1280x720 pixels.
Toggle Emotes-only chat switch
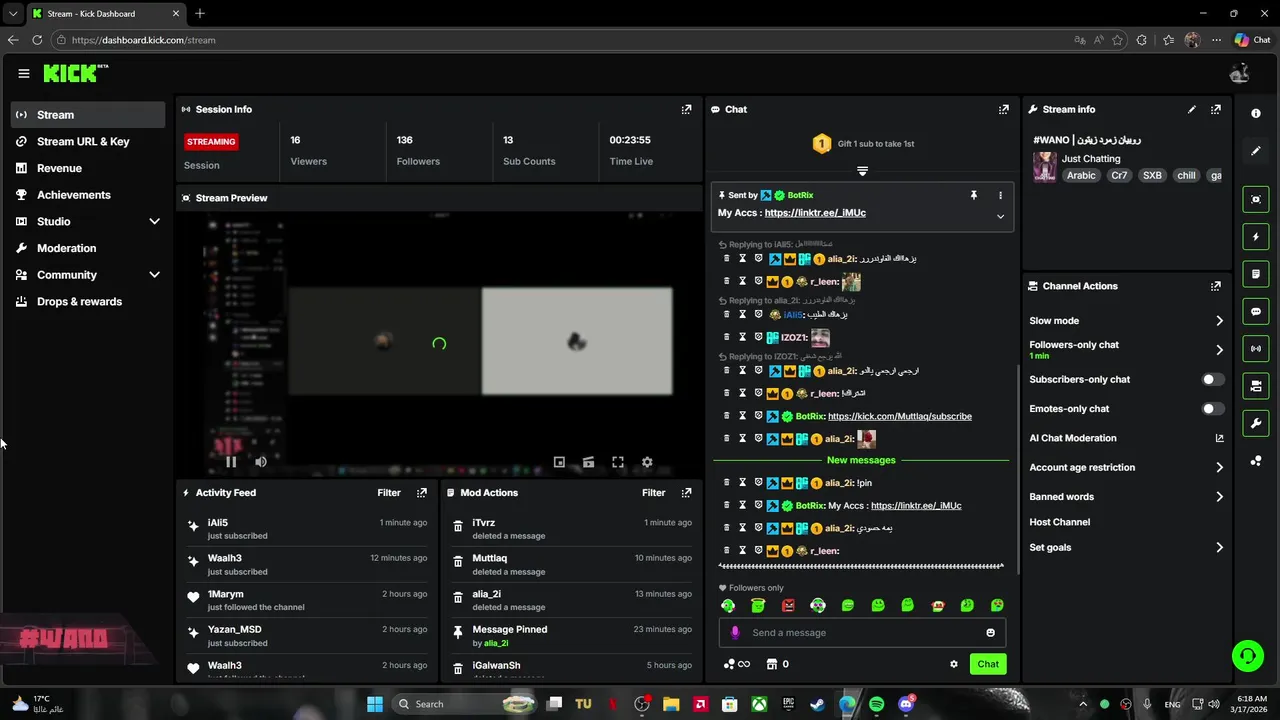coord(1212,409)
